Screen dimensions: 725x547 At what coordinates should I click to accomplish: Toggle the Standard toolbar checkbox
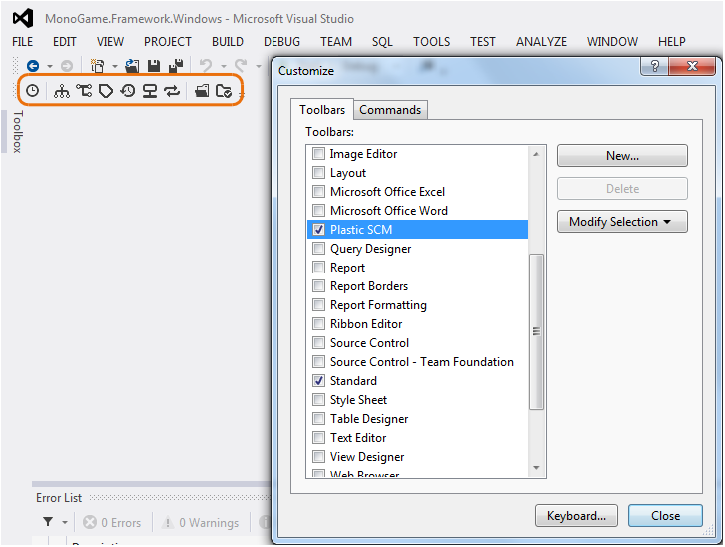coord(319,381)
